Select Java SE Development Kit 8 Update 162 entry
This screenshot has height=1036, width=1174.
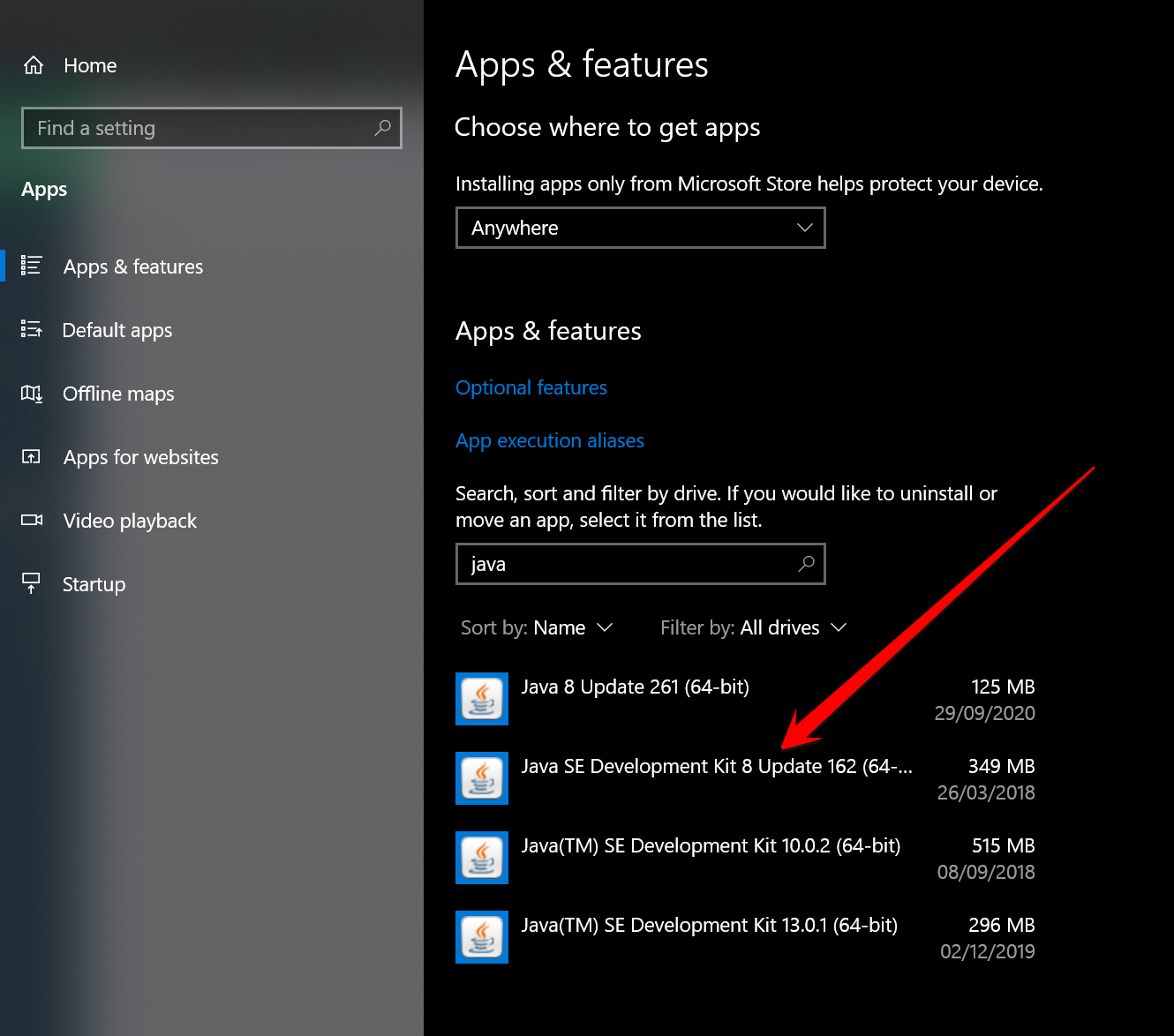746,778
